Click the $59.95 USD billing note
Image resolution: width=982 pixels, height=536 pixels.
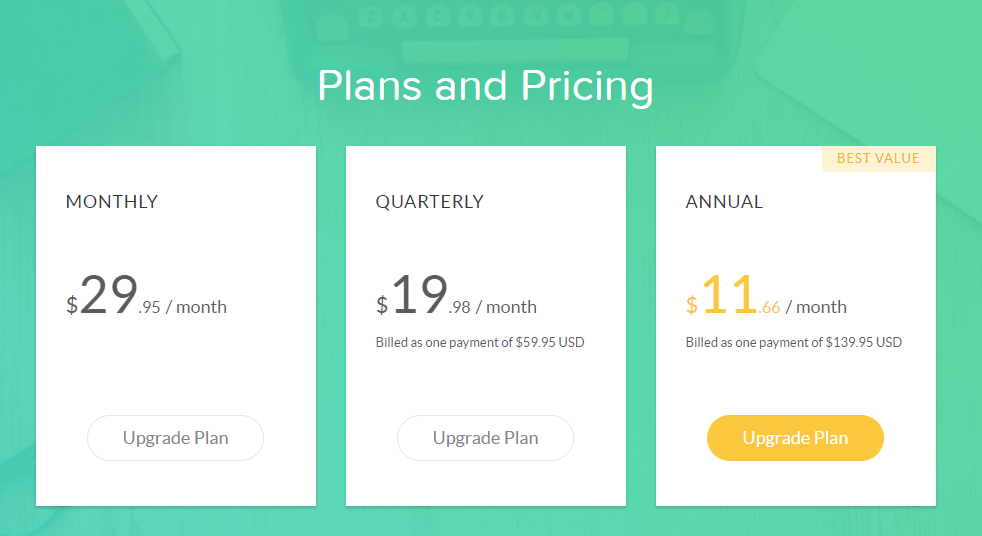point(480,342)
